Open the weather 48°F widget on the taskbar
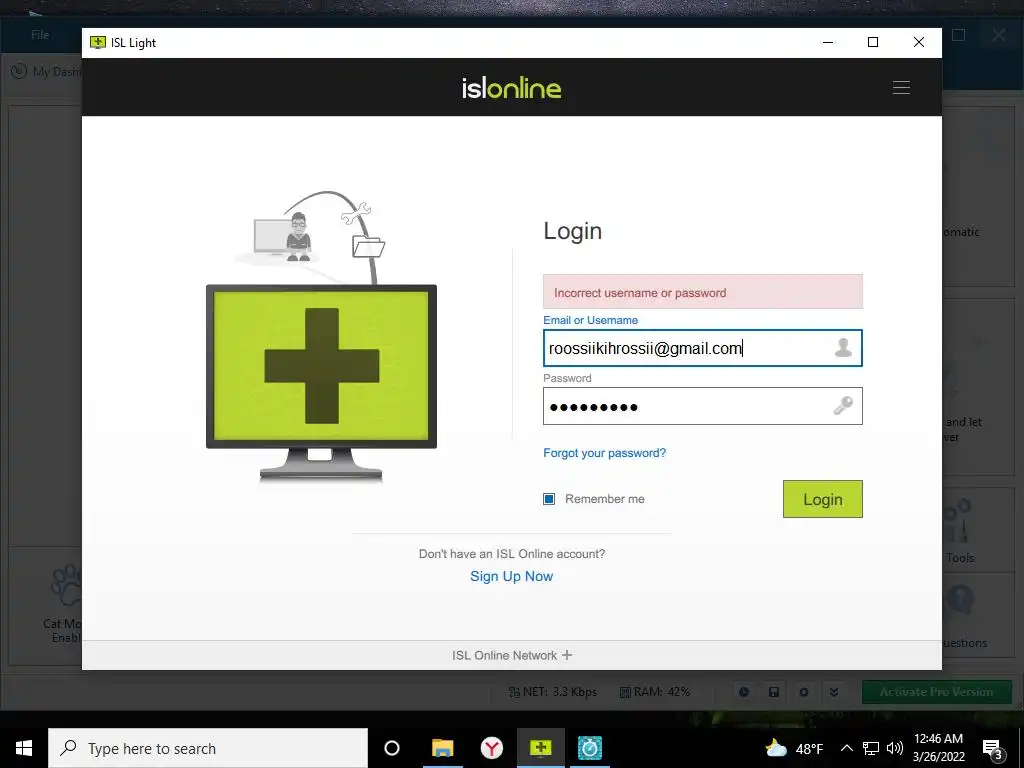This screenshot has width=1024, height=768. click(x=793, y=748)
